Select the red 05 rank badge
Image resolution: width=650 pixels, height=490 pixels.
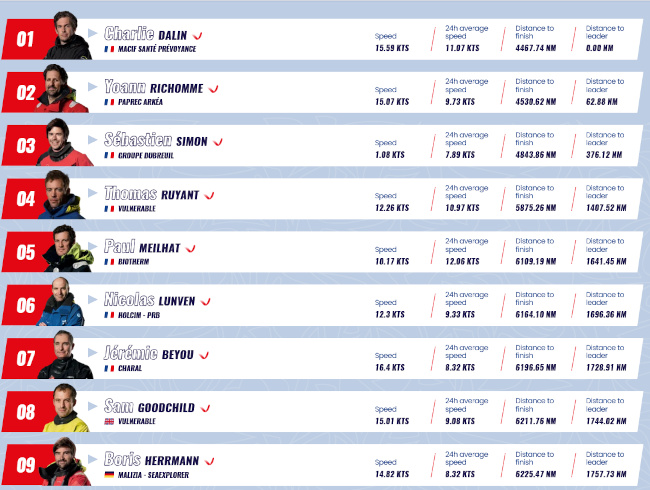point(26,252)
